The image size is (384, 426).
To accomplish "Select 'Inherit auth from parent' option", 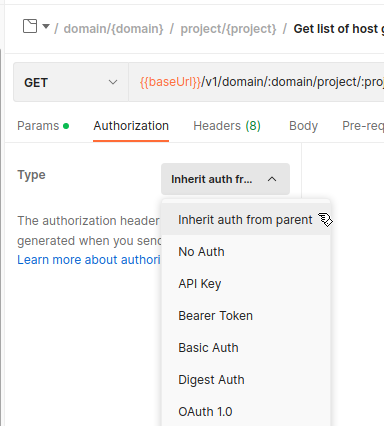I will pyautogui.click(x=246, y=220).
